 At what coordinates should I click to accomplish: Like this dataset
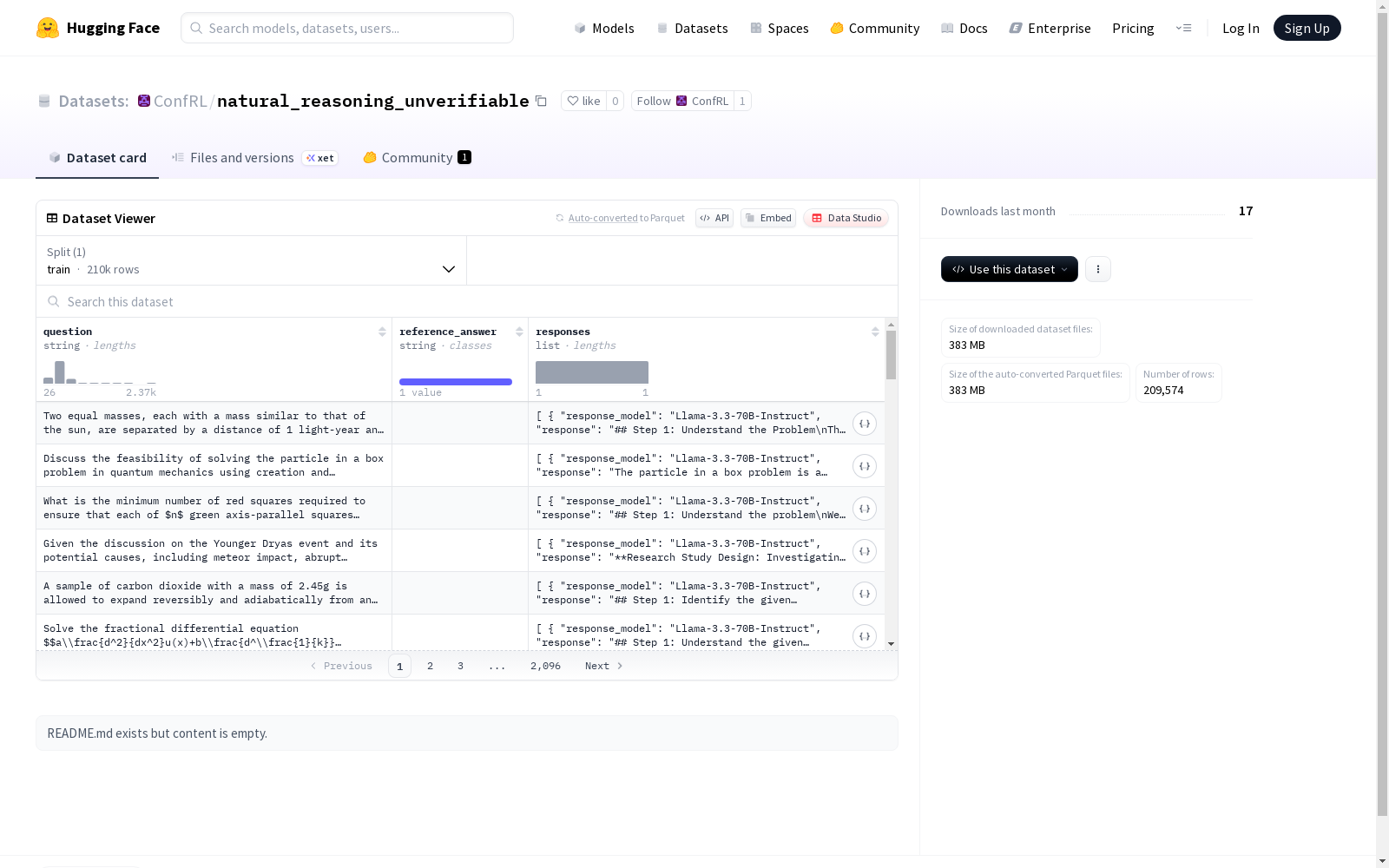tap(583, 101)
